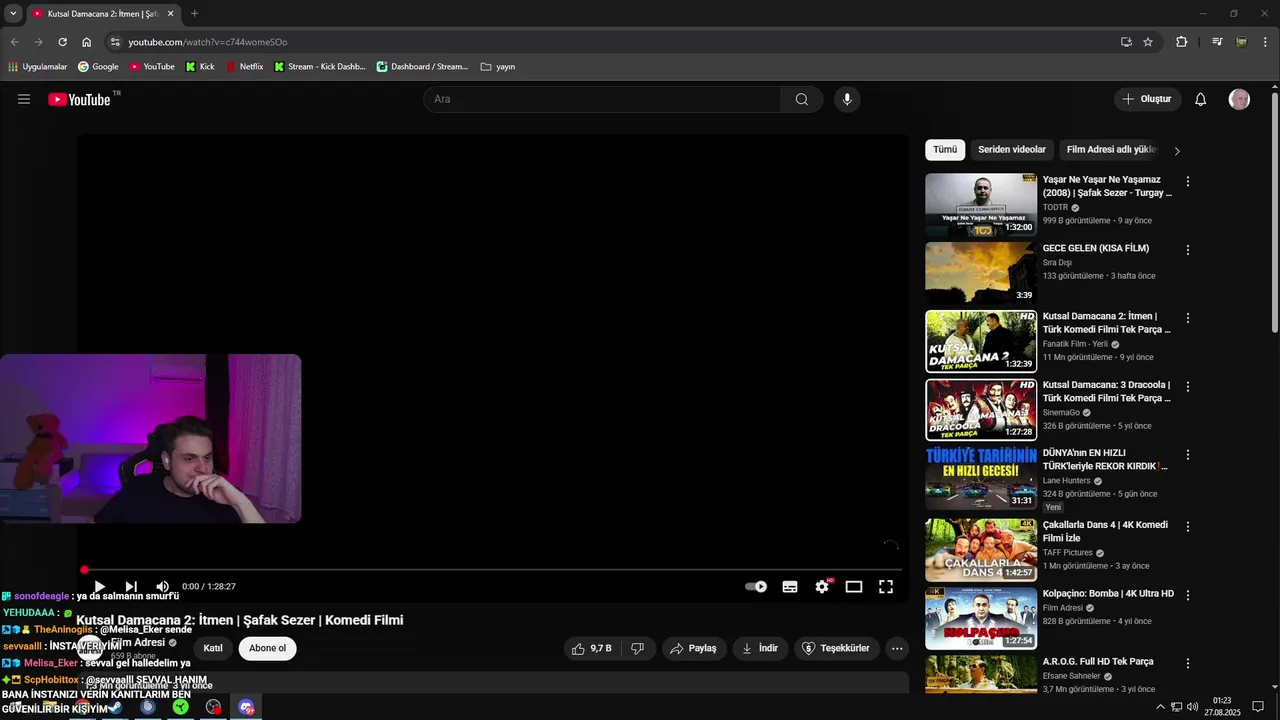Click the video progress bar scrubber
This screenshot has width=1280, height=720.
tap(85, 570)
